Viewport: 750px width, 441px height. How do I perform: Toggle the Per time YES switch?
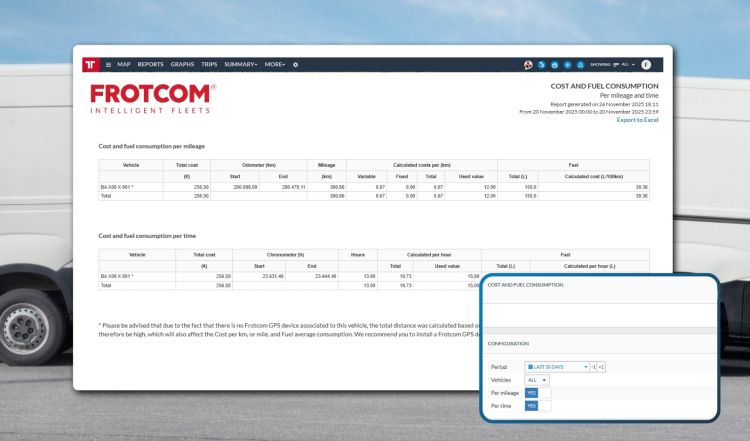tap(532, 406)
